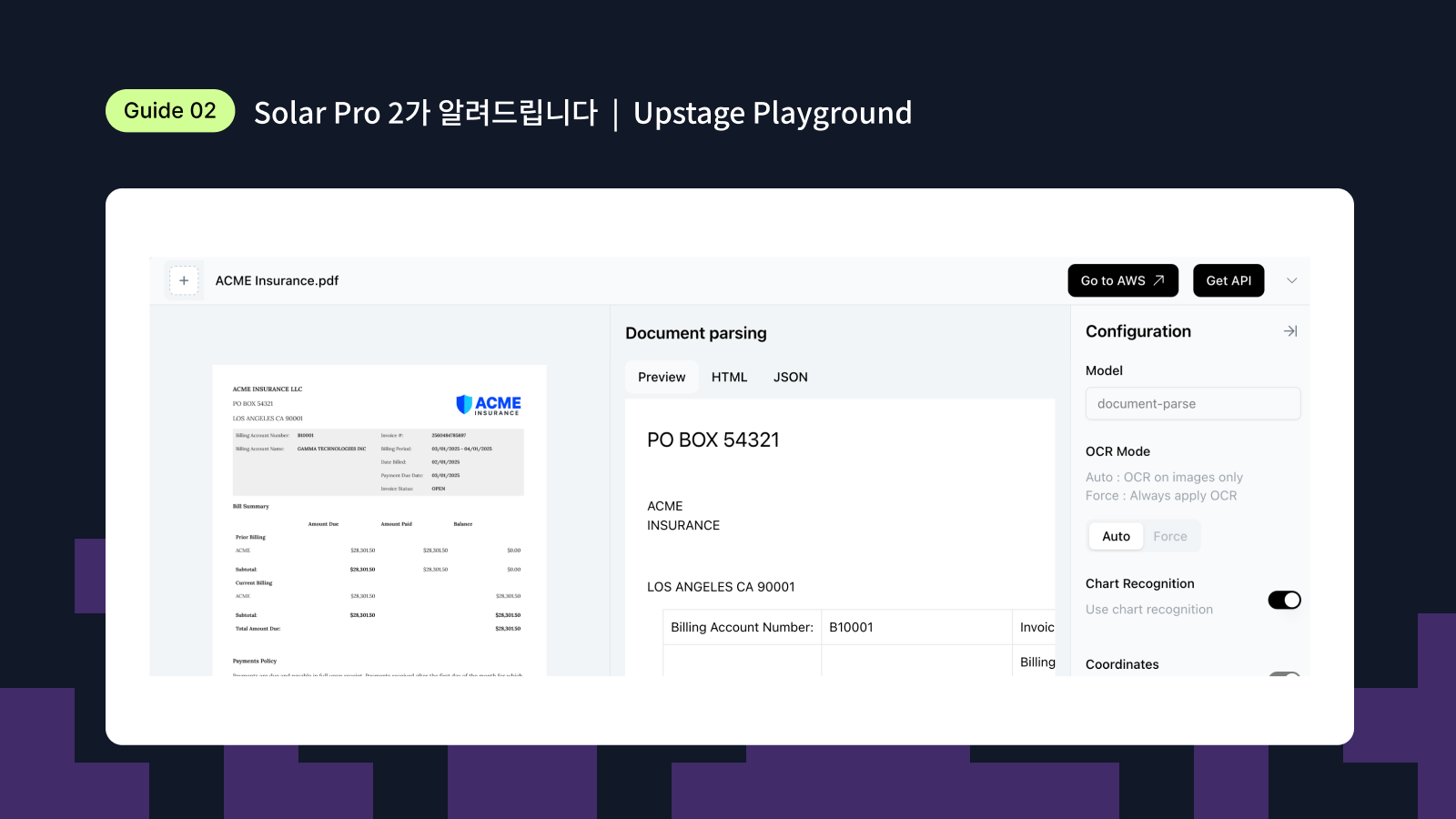Screen dimensions: 1456x819
Task: Click the 'B10001' table cell
Action: pyautogui.click(x=916, y=627)
